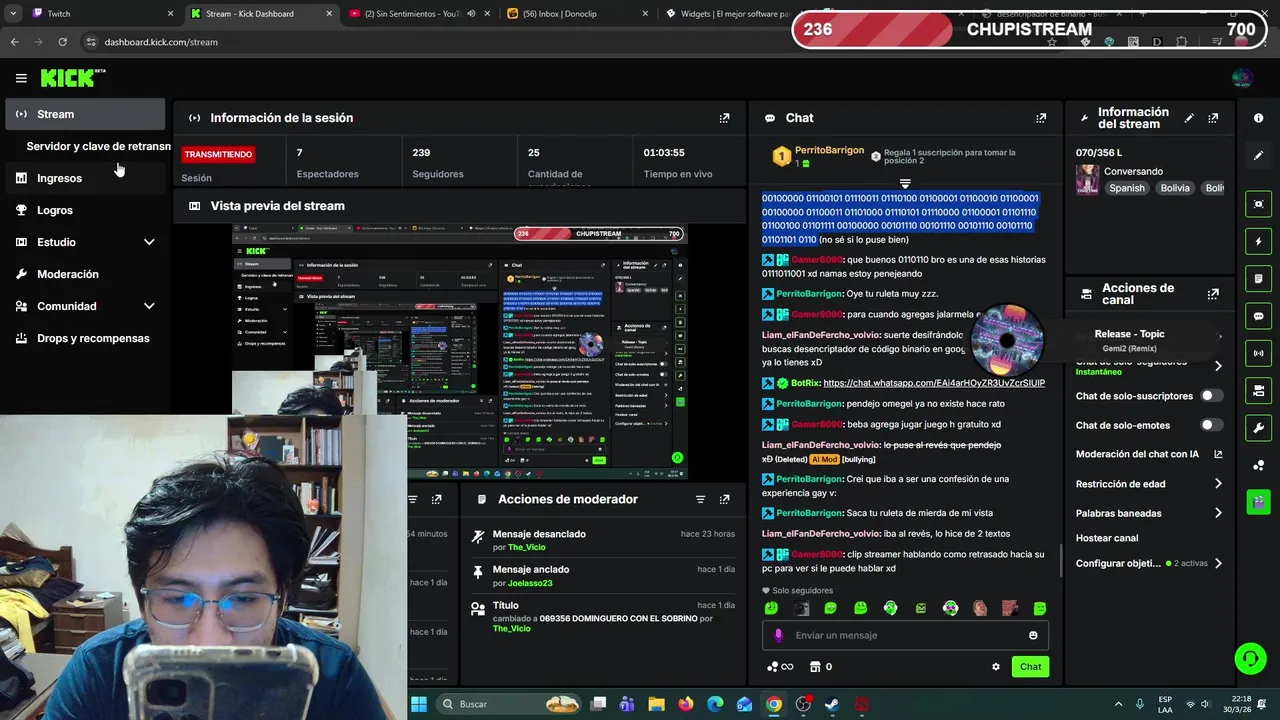Open Firefox from the taskbar
This screenshot has width=1280, height=720.
685,704
